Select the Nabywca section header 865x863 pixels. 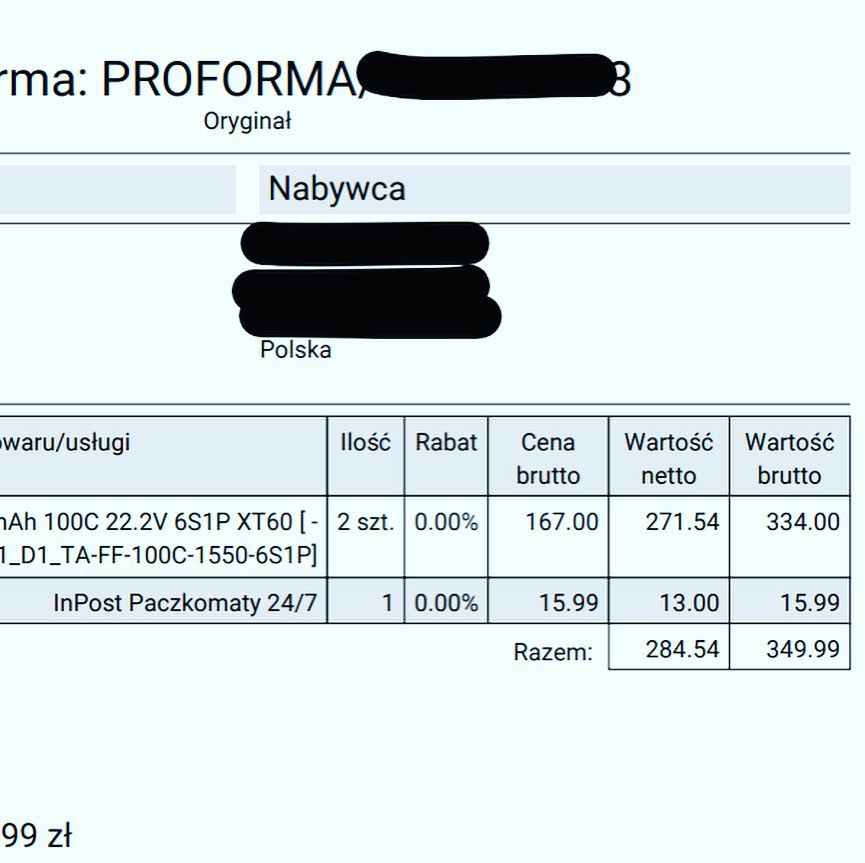337,189
